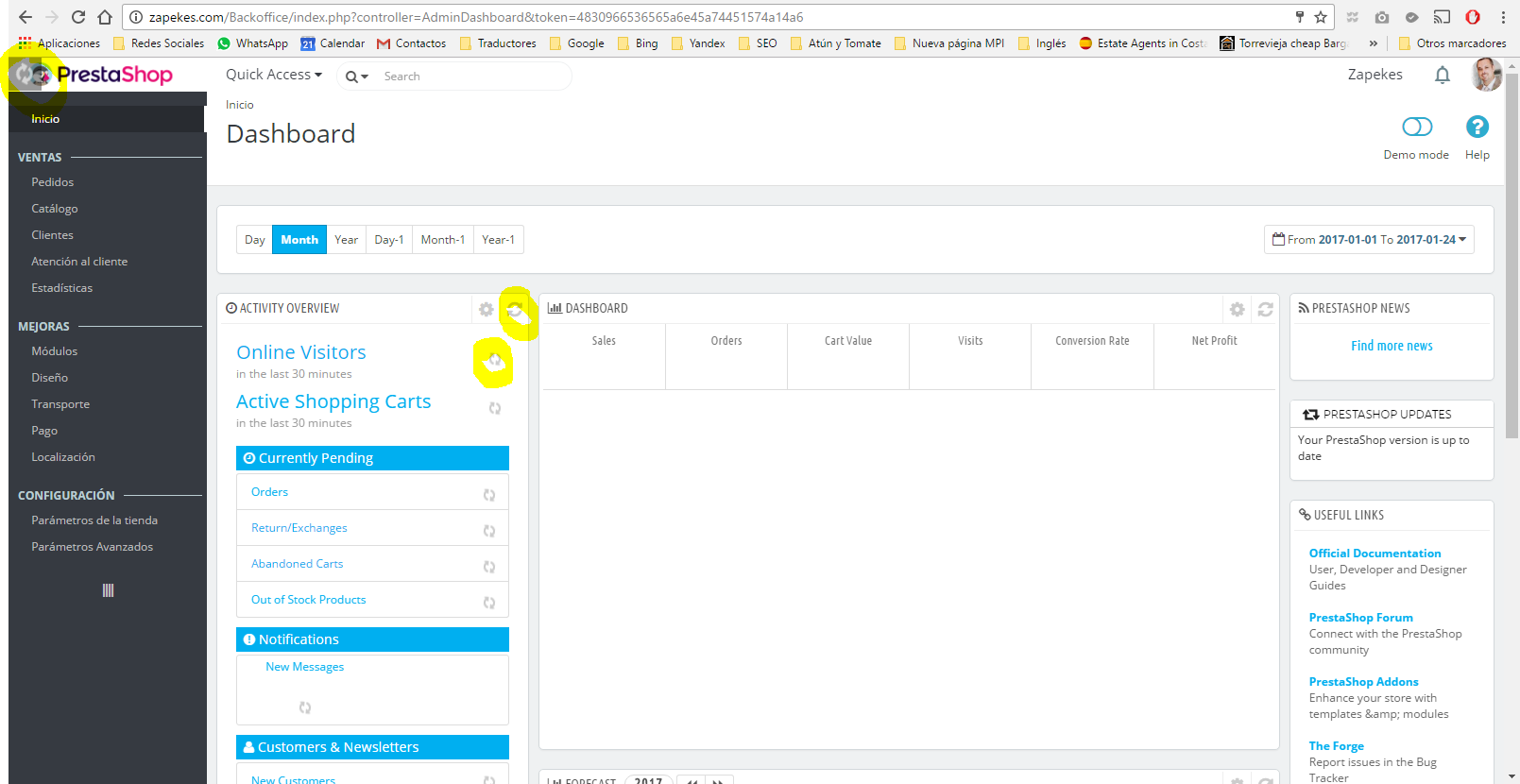Refresh the Activity Overview panel
Viewport: 1520px width, 784px height.
pyautogui.click(x=515, y=309)
